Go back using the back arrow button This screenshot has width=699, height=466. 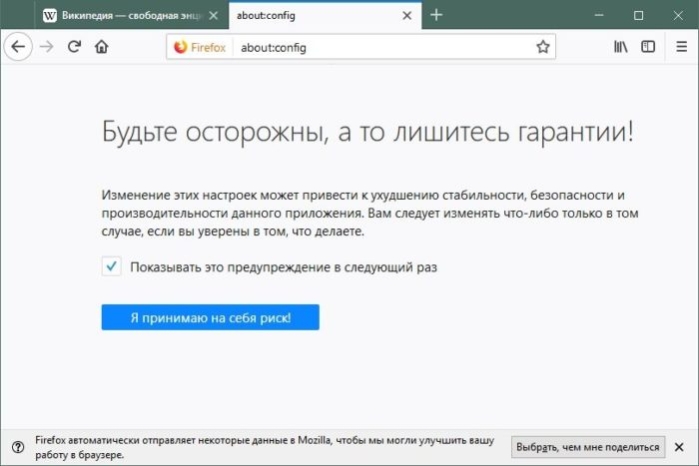tap(18, 46)
